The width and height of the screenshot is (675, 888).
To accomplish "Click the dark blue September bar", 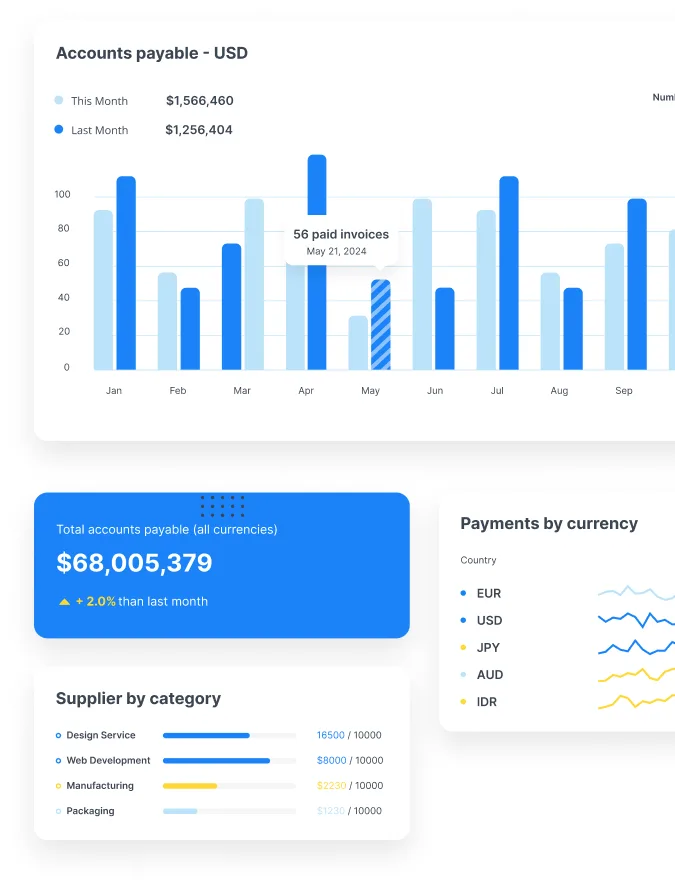I will (637, 284).
